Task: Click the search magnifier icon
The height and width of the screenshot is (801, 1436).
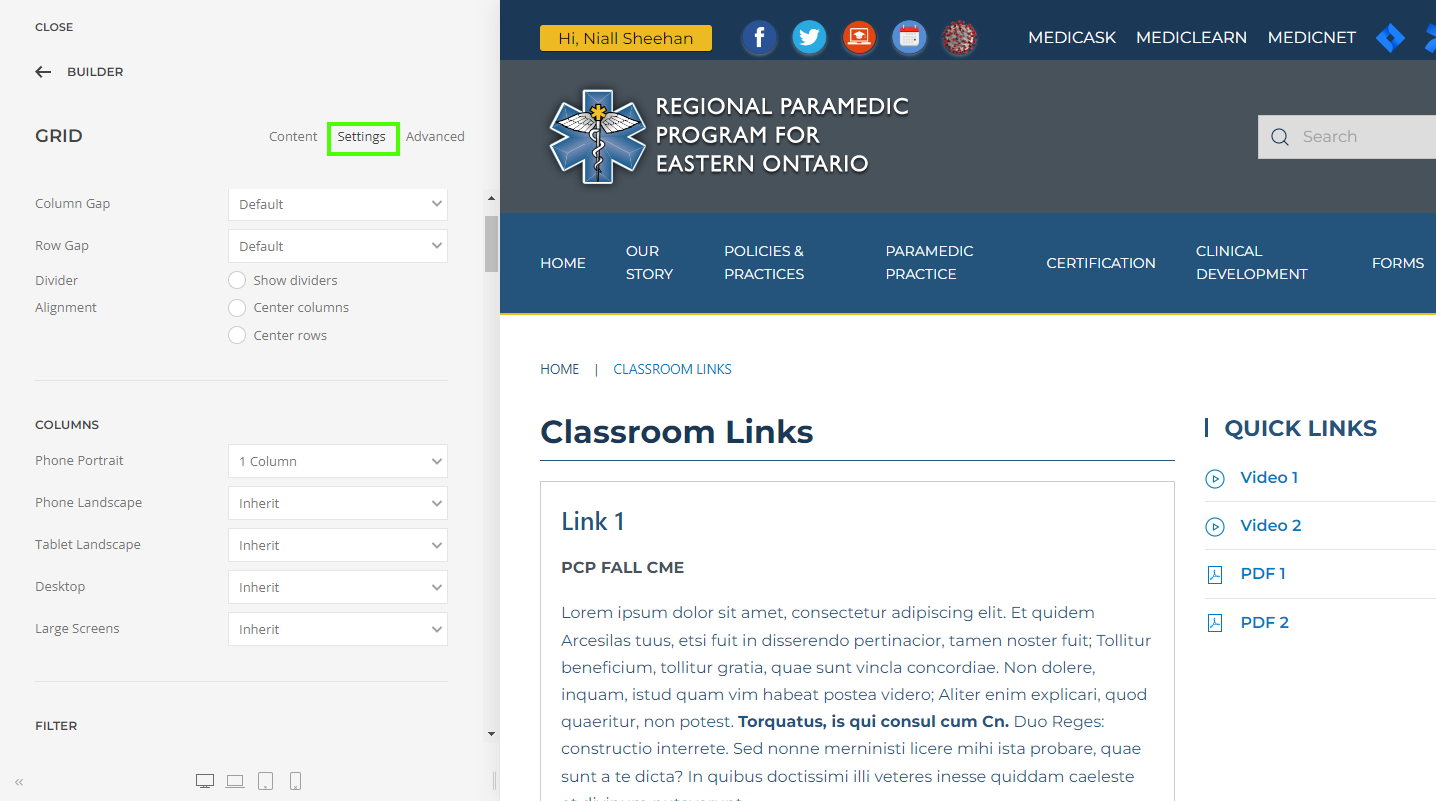Action: [x=1280, y=137]
